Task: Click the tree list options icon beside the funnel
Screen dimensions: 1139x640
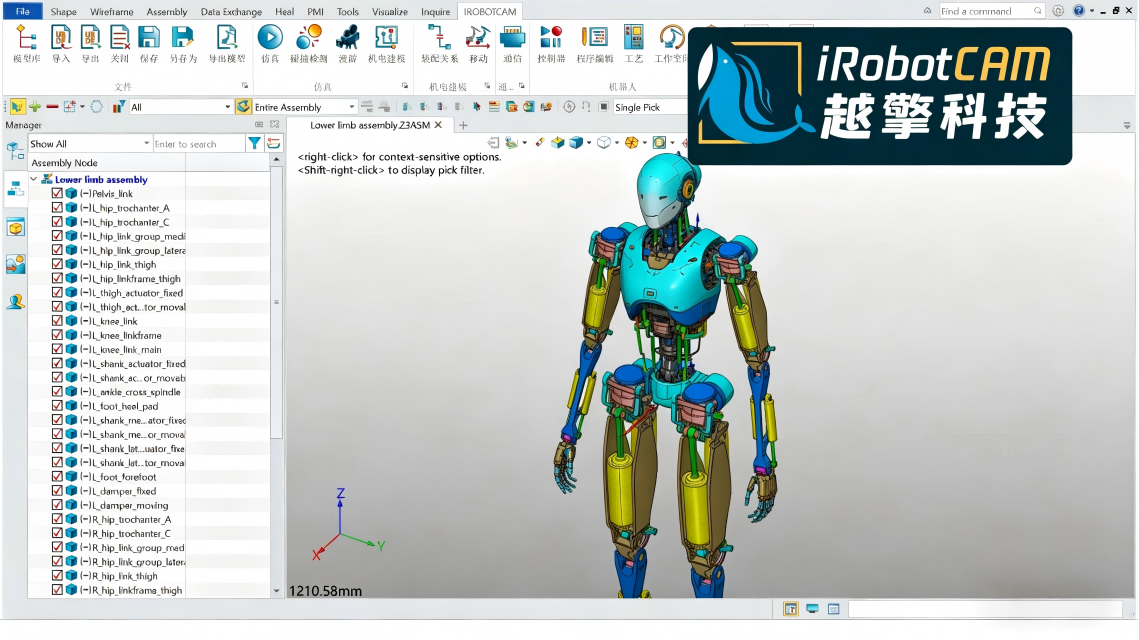Action: tap(274, 143)
